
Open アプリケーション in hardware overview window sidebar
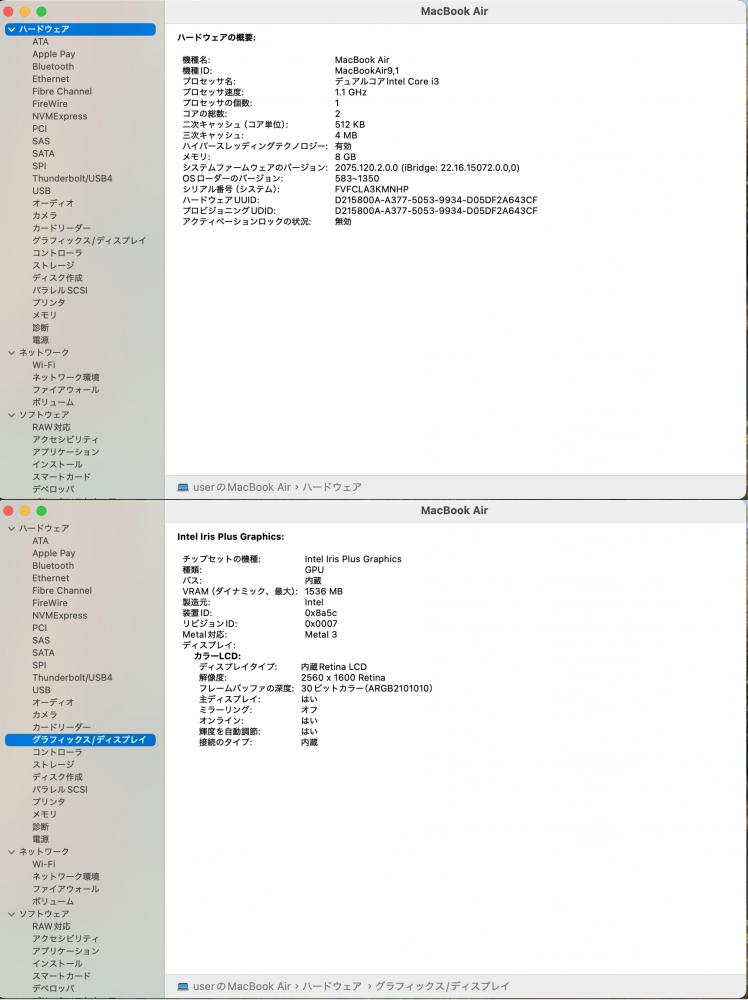pyautogui.click(x=66, y=452)
